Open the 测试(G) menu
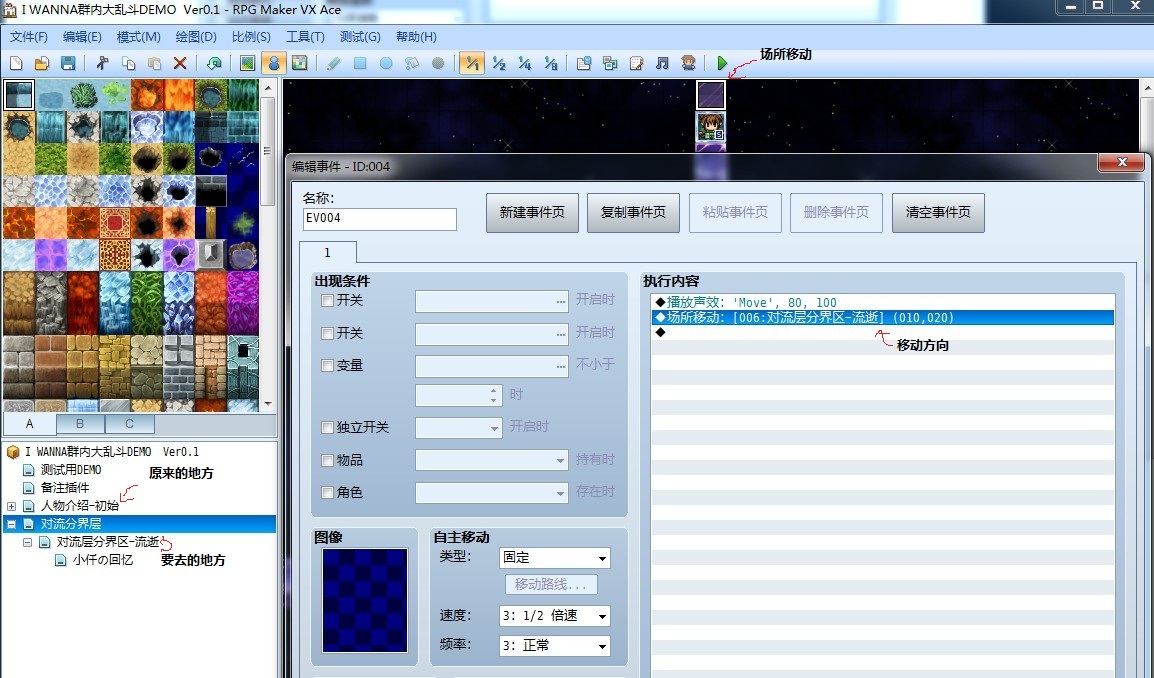This screenshot has height=678, width=1154. point(360,36)
